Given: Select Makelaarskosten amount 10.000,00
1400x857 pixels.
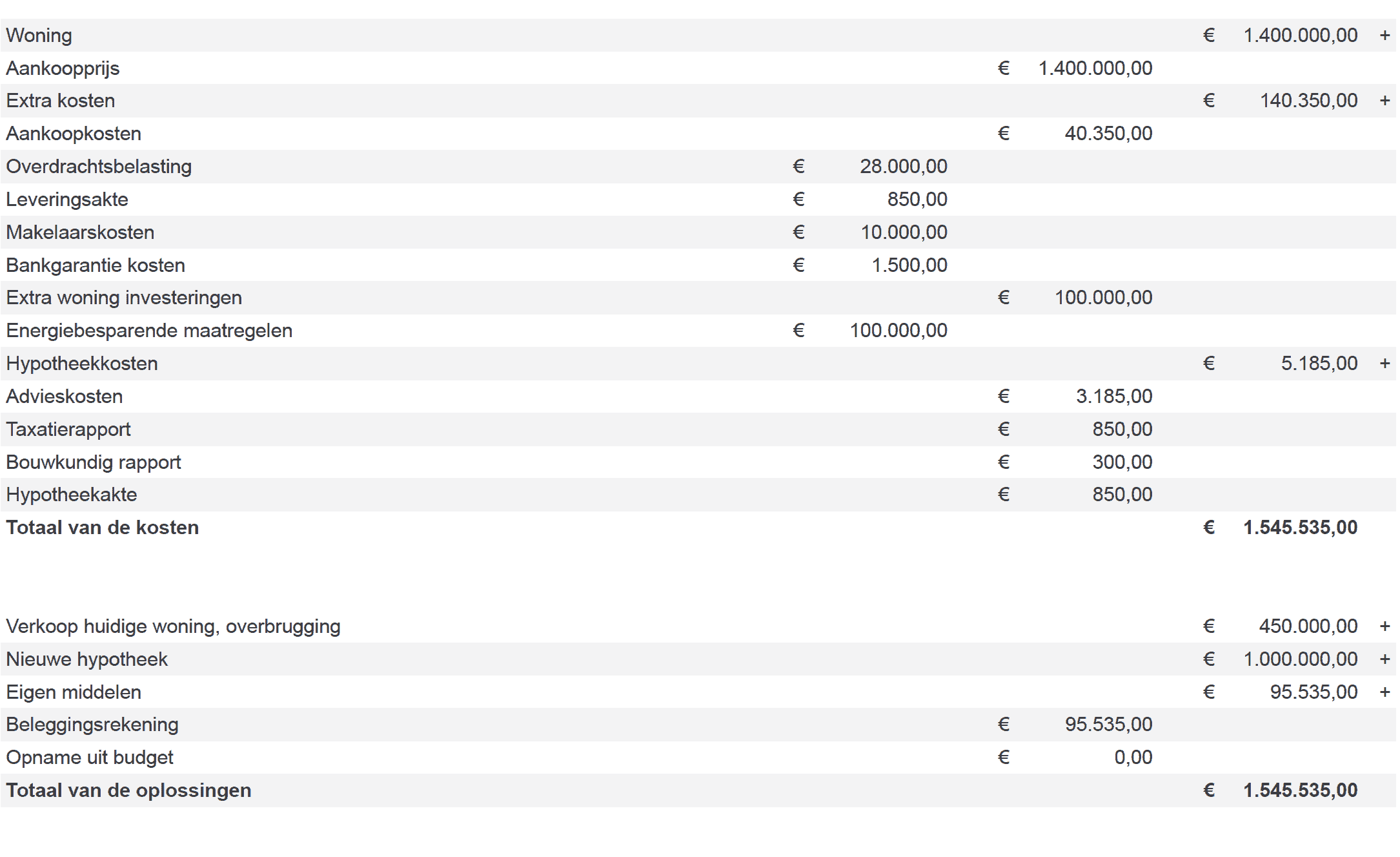Looking at the screenshot, I should click(x=904, y=232).
